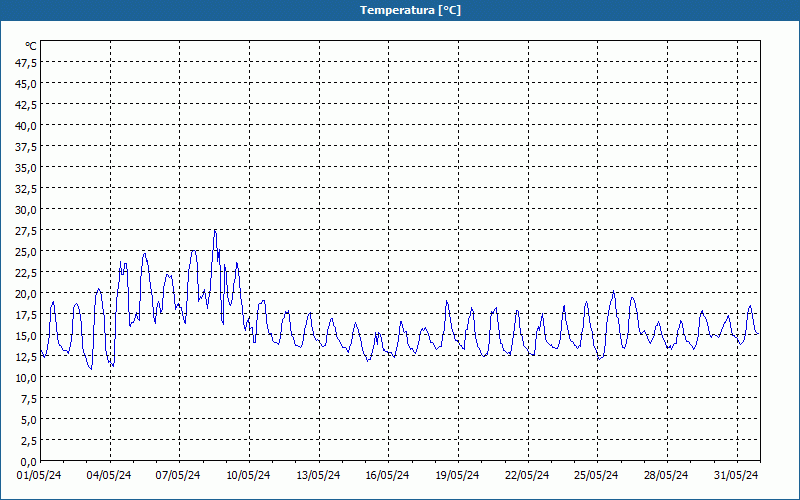This screenshot has height=500, width=800.
Task: Click the 17,5 y-axis value
Action: tap(27, 315)
